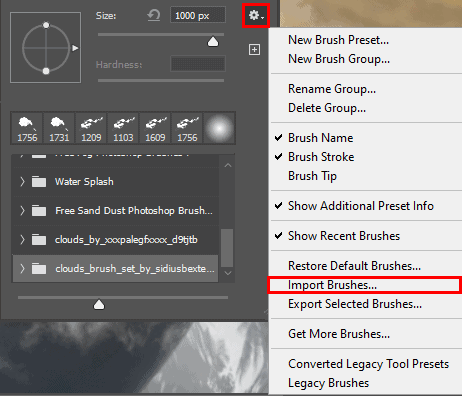
Task: Create new preset with plus square icon
Action: coord(254,50)
